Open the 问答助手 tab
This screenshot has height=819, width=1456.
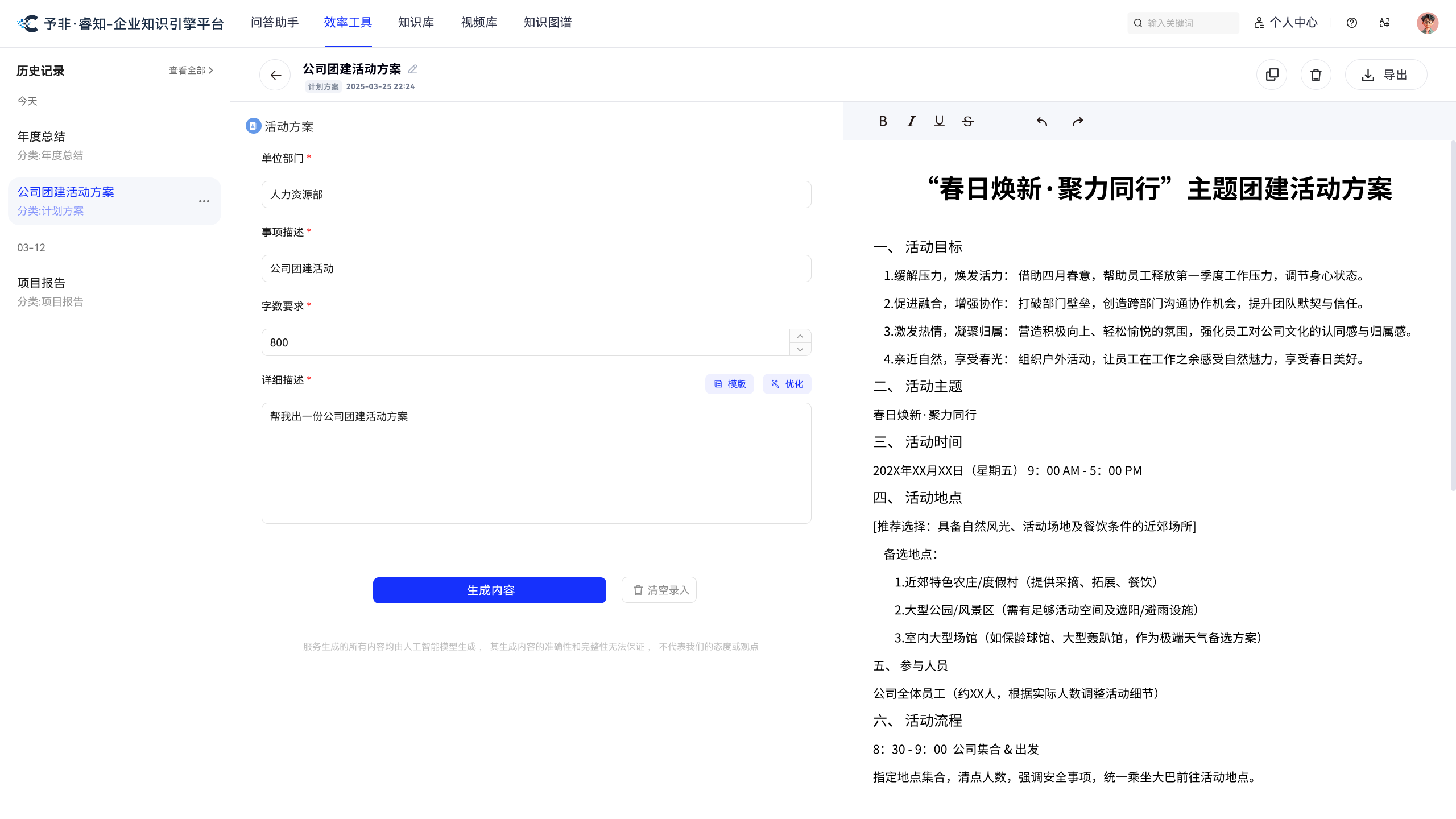coord(275,23)
